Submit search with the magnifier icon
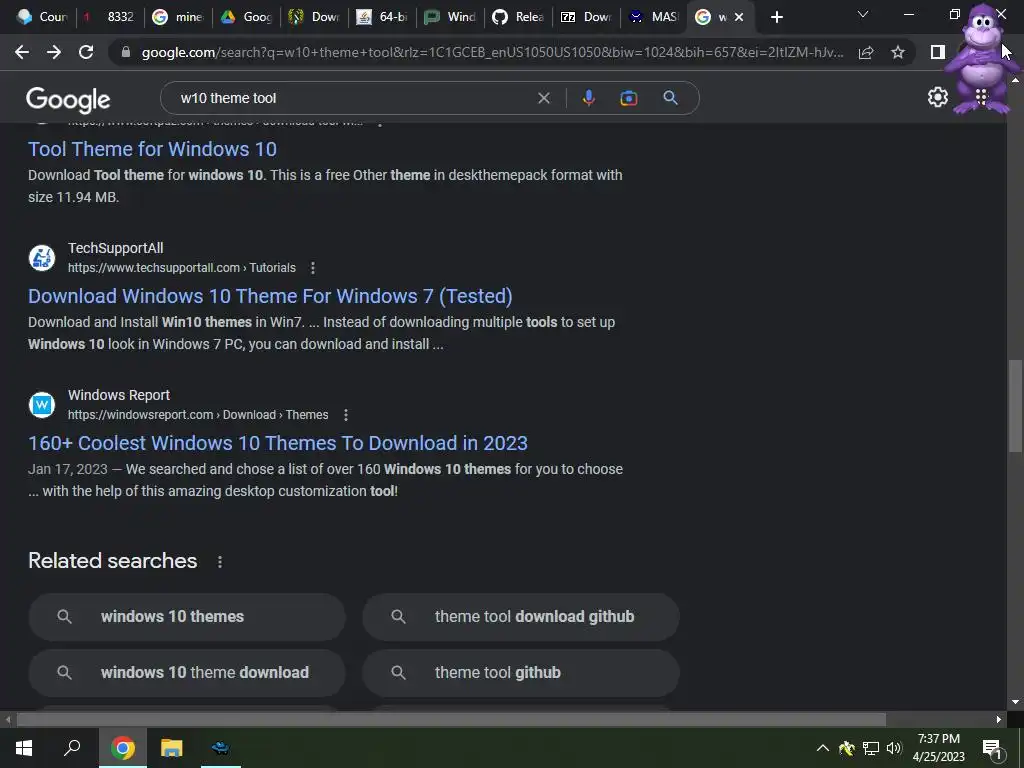The width and height of the screenshot is (1024, 768). coord(670,98)
